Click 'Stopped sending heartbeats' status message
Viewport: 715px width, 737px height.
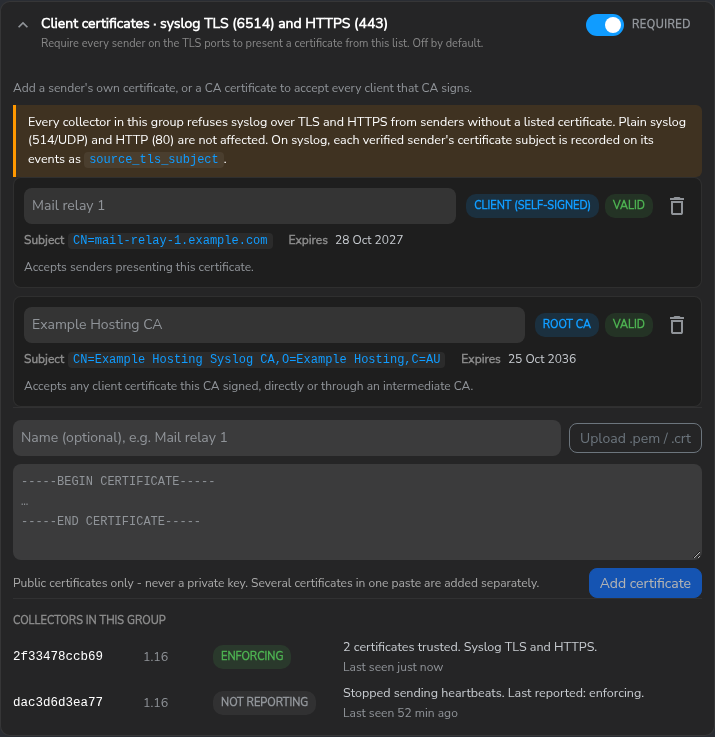pos(494,693)
